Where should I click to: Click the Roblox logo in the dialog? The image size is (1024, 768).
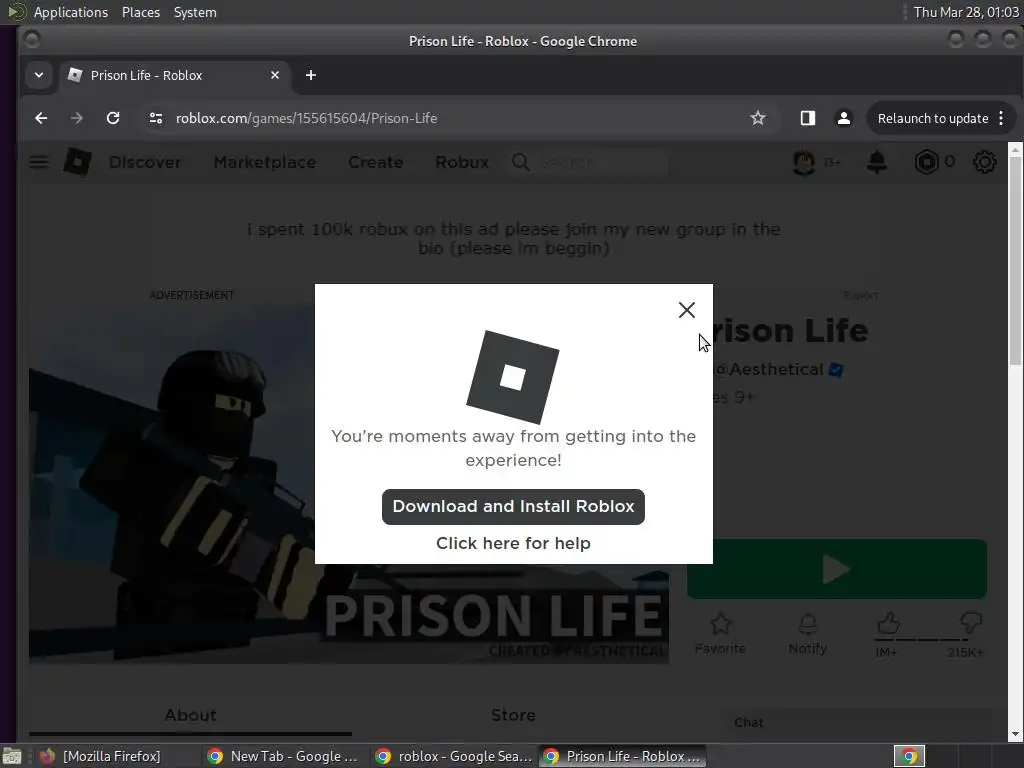click(x=513, y=377)
